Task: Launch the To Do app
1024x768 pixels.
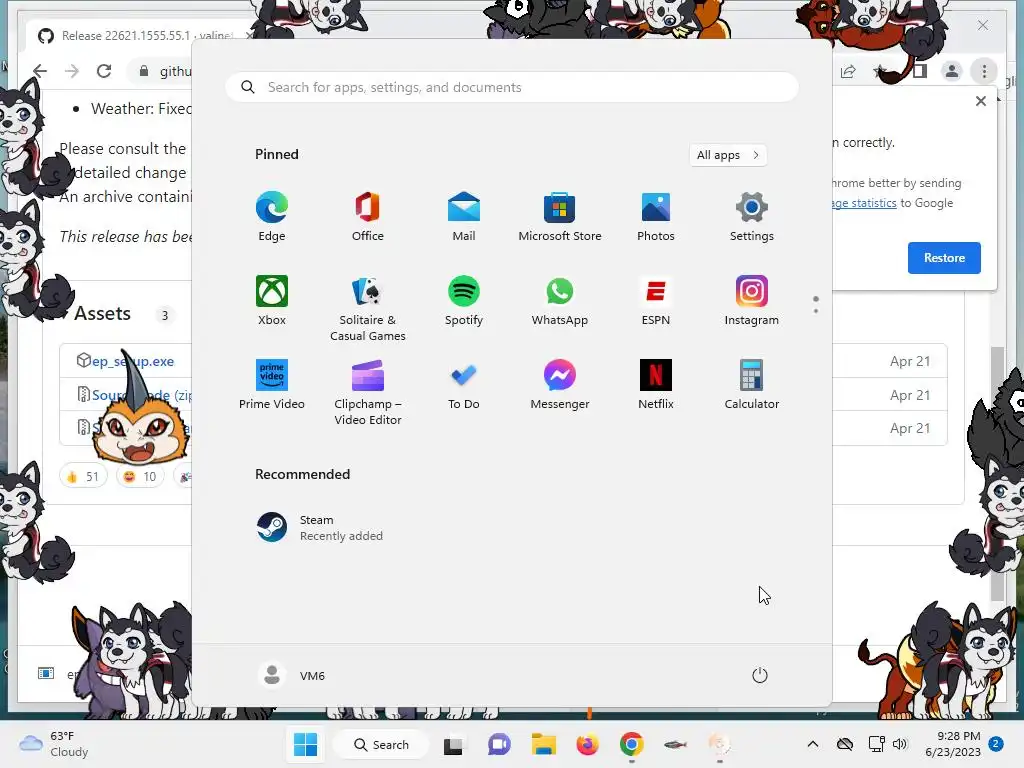Action: (464, 385)
